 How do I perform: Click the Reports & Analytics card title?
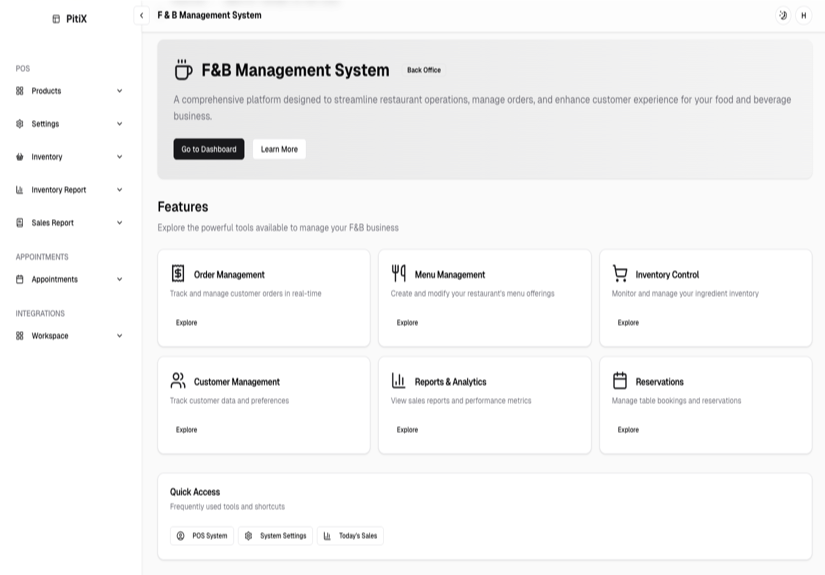click(450, 382)
